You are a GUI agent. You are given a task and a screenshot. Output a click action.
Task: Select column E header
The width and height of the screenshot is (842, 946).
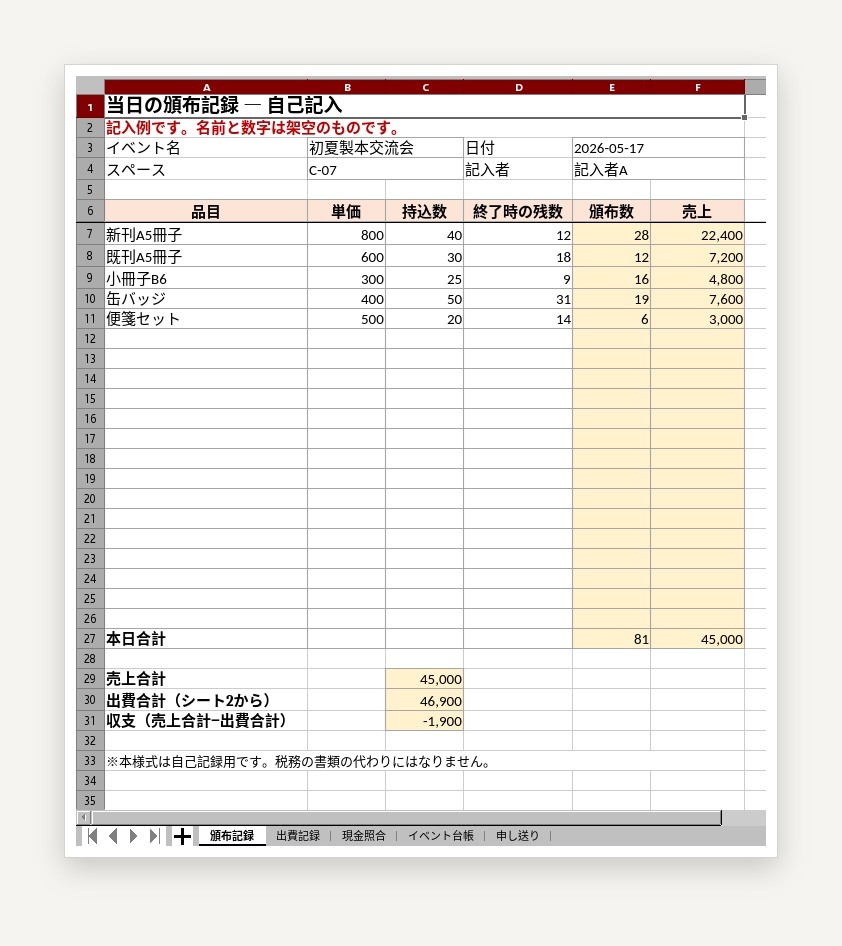[x=612, y=87]
